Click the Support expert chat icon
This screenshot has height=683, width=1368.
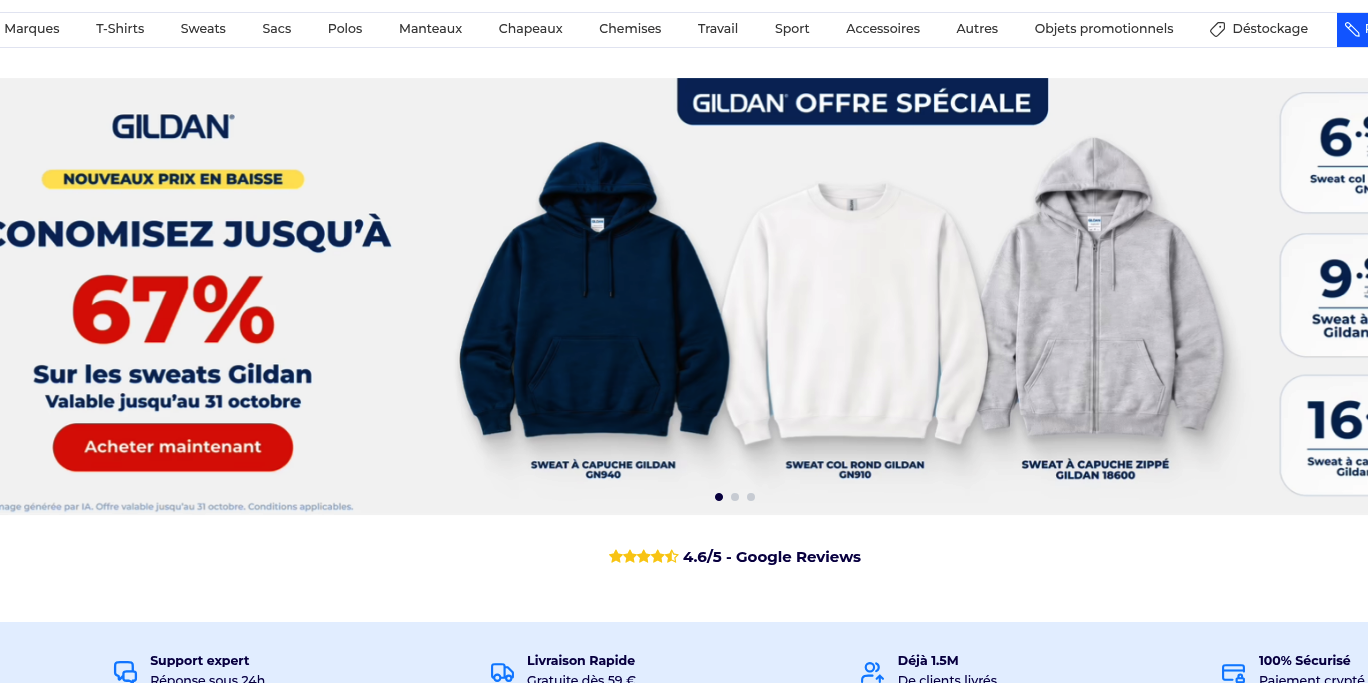tap(125, 671)
